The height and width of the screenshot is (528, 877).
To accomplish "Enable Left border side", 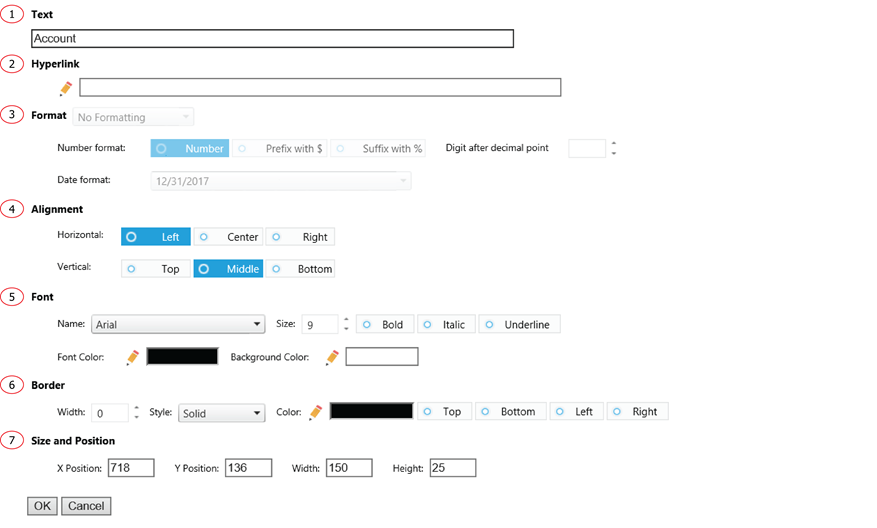I will (577, 412).
